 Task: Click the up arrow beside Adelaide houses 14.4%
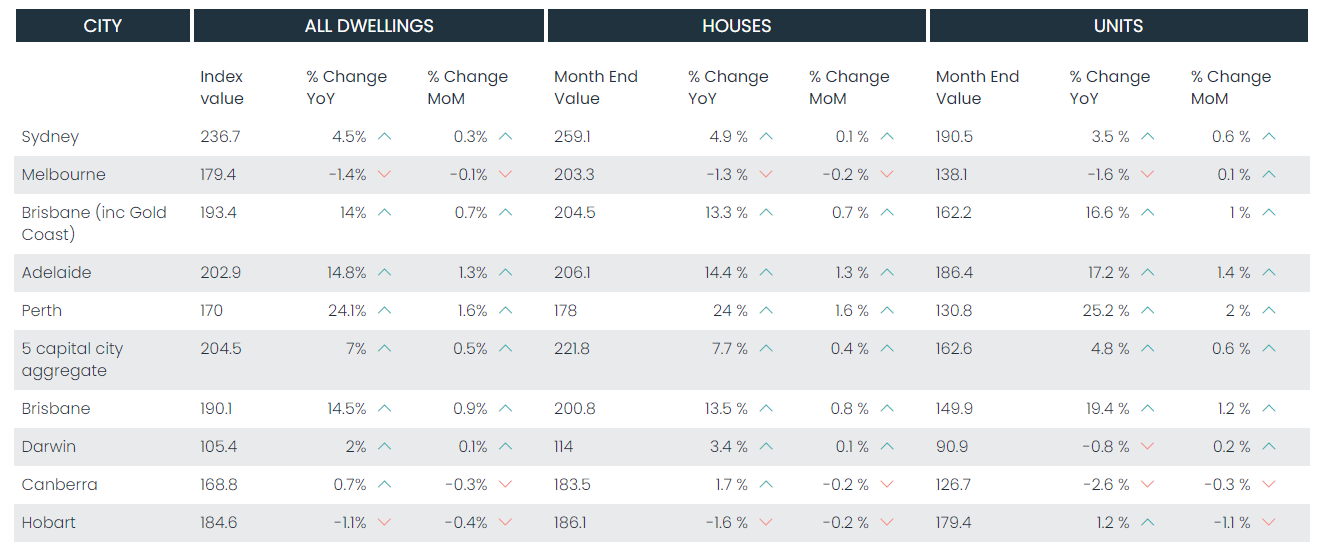click(x=766, y=273)
